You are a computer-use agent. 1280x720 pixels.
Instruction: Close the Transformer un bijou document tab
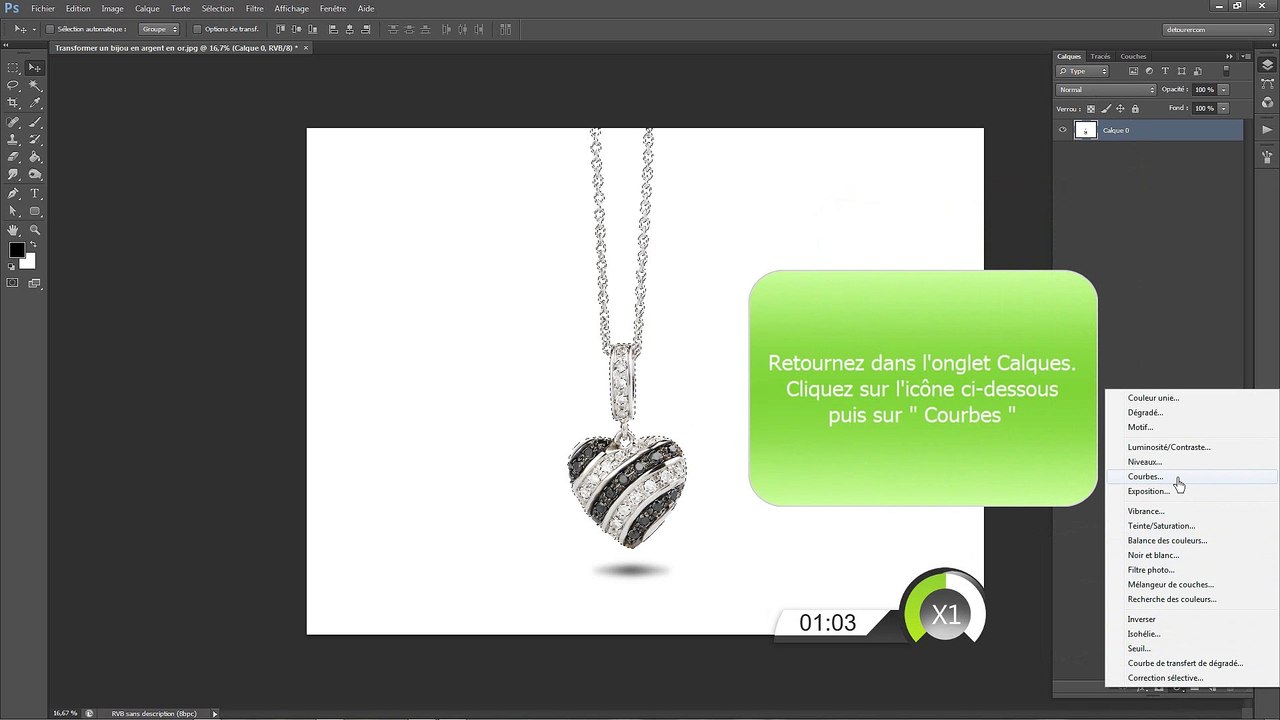pyautogui.click(x=306, y=47)
